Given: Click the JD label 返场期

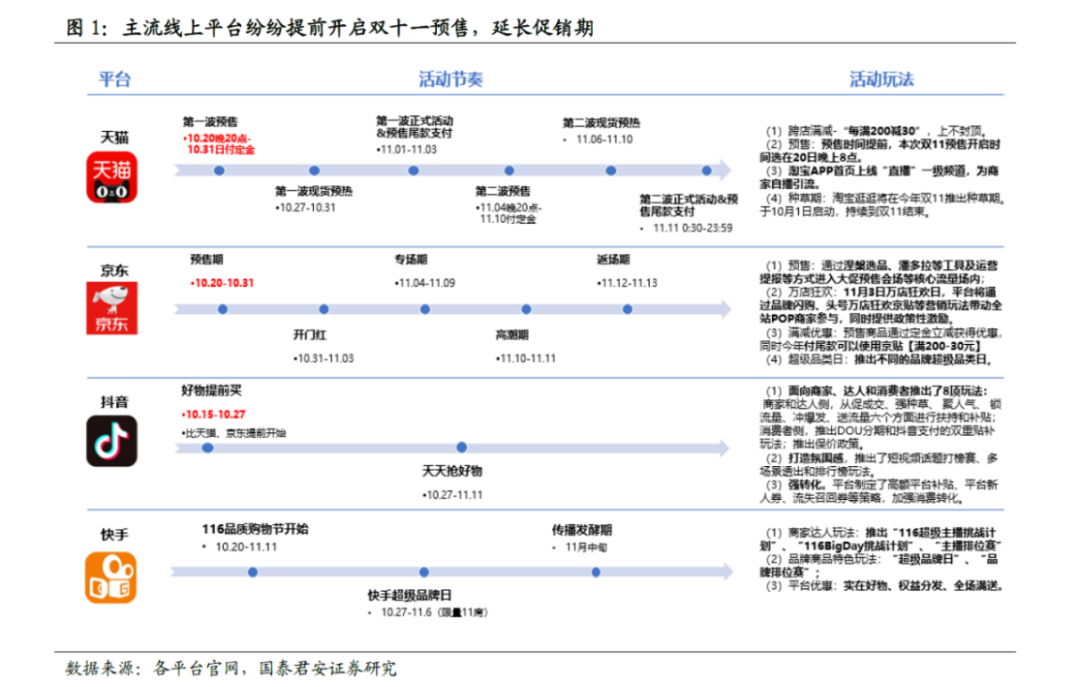Looking at the screenshot, I should (613, 260).
